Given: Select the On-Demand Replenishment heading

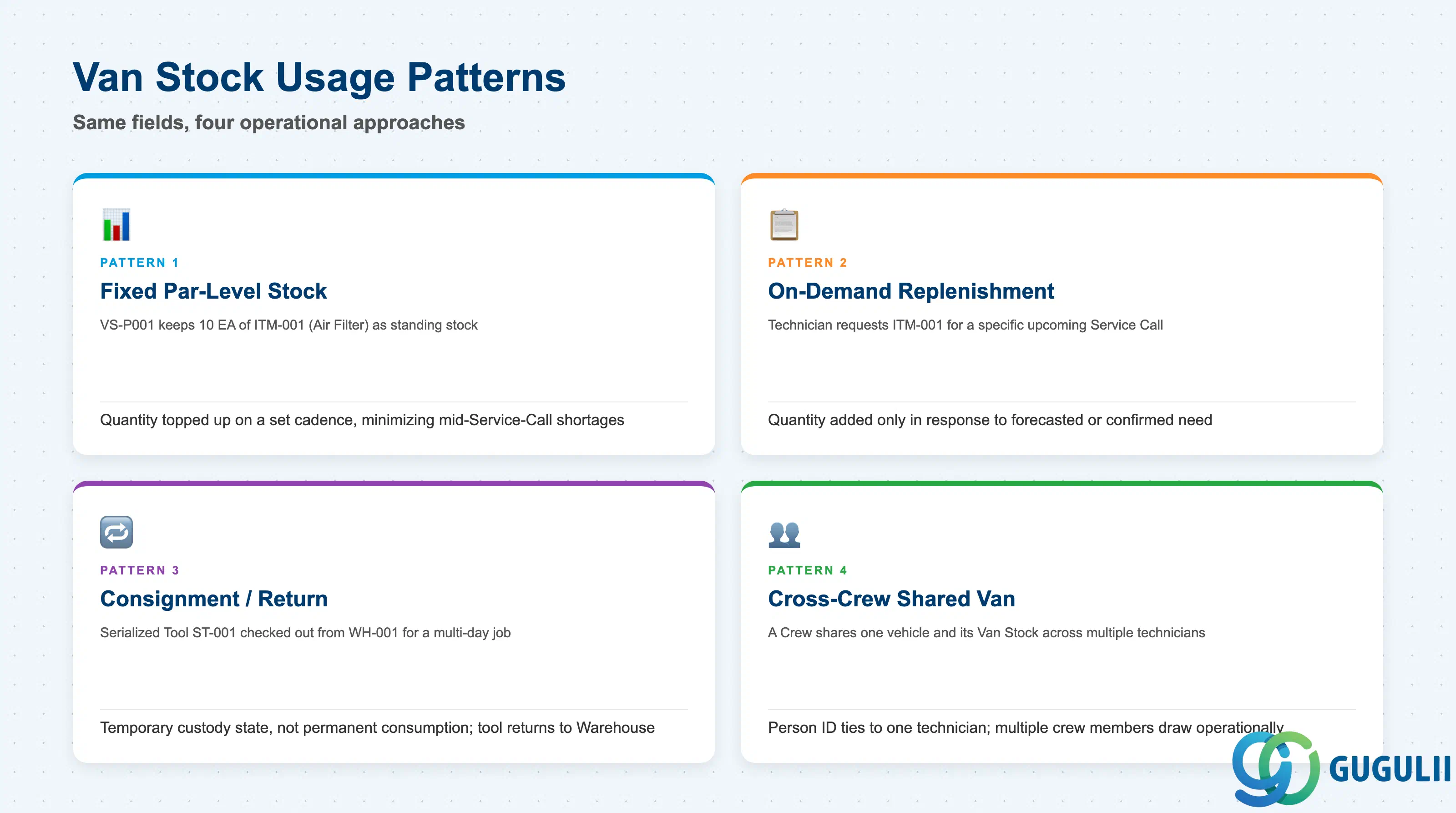Looking at the screenshot, I should 910,291.
